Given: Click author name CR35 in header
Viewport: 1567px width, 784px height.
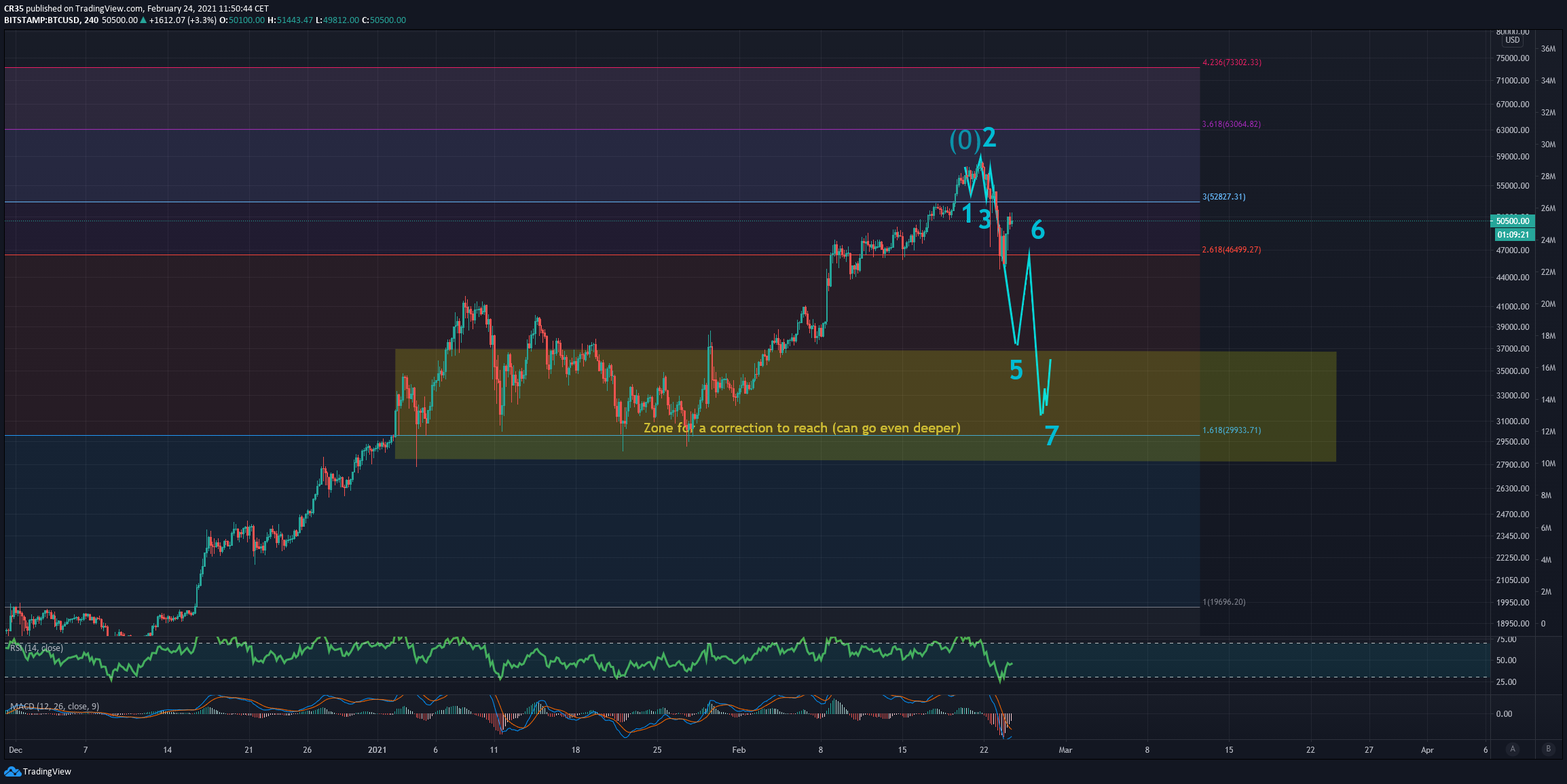Looking at the screenshot, I should [x=14, y=9].
